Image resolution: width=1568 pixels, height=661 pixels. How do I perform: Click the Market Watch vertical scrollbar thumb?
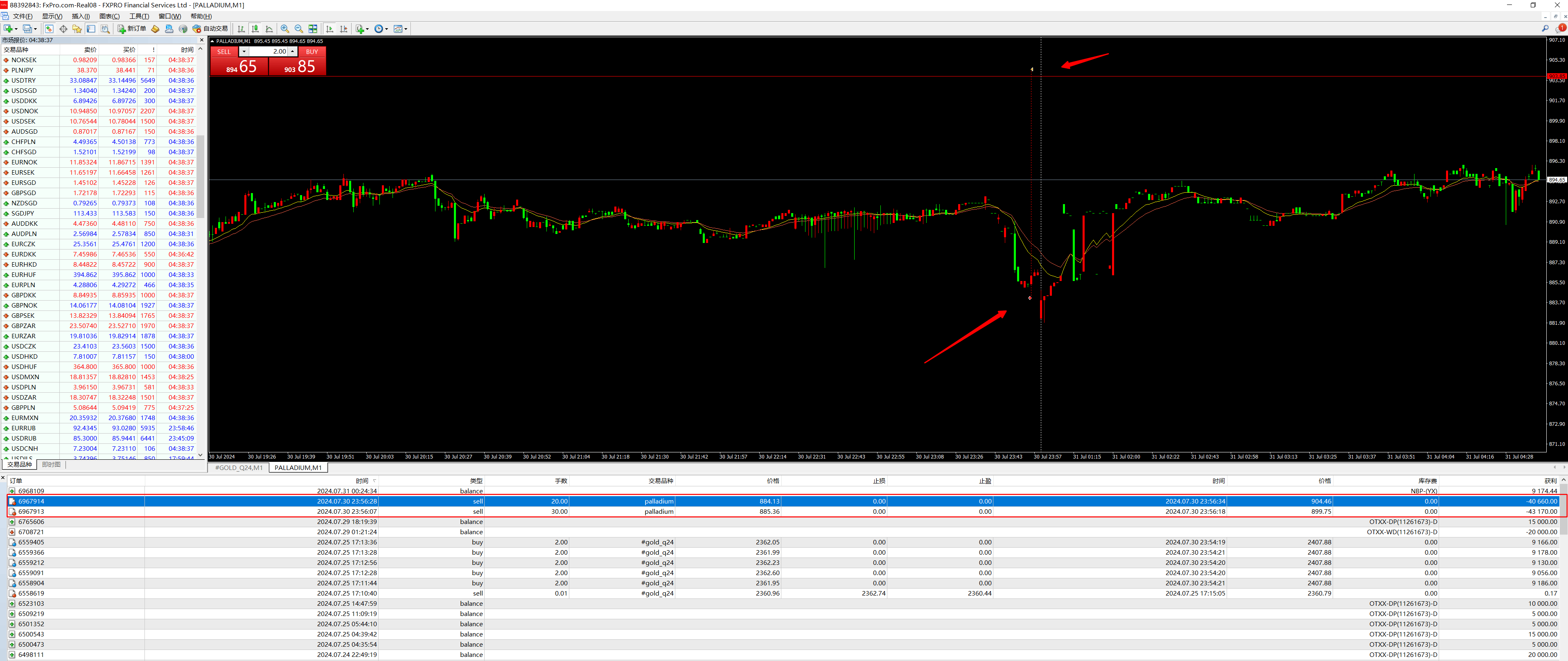coord(200,176)
